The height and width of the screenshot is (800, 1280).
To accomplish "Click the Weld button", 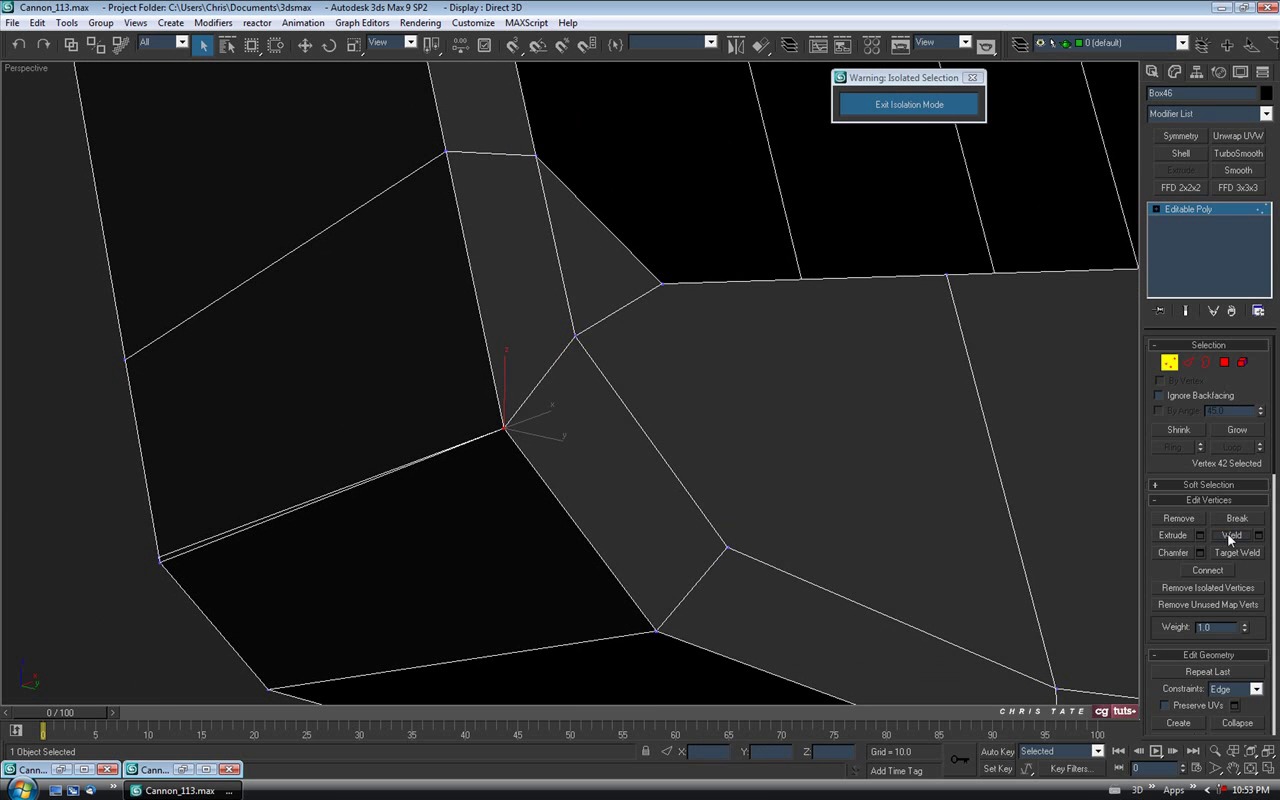I will 1232,536.
